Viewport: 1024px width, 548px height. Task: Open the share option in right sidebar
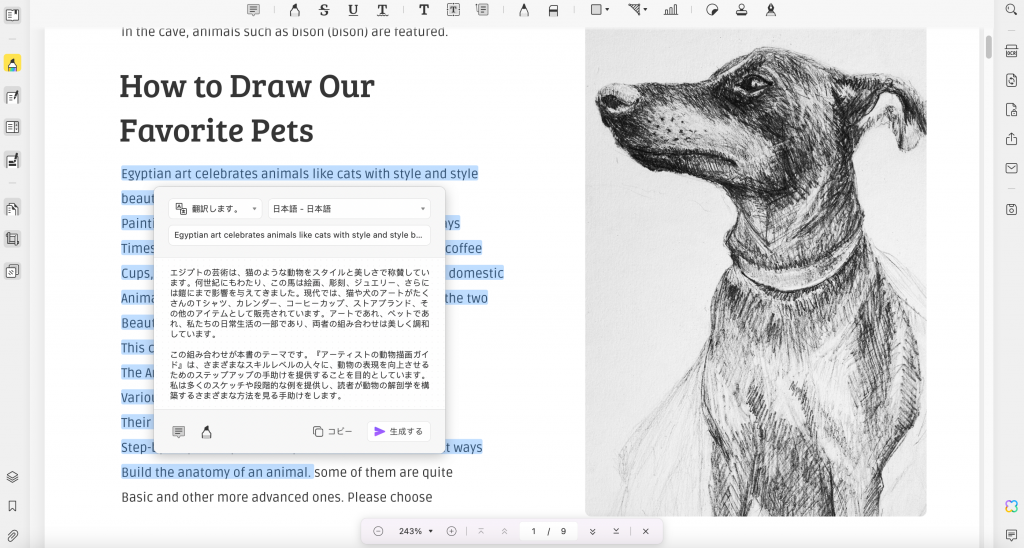tap(1011, 139)
